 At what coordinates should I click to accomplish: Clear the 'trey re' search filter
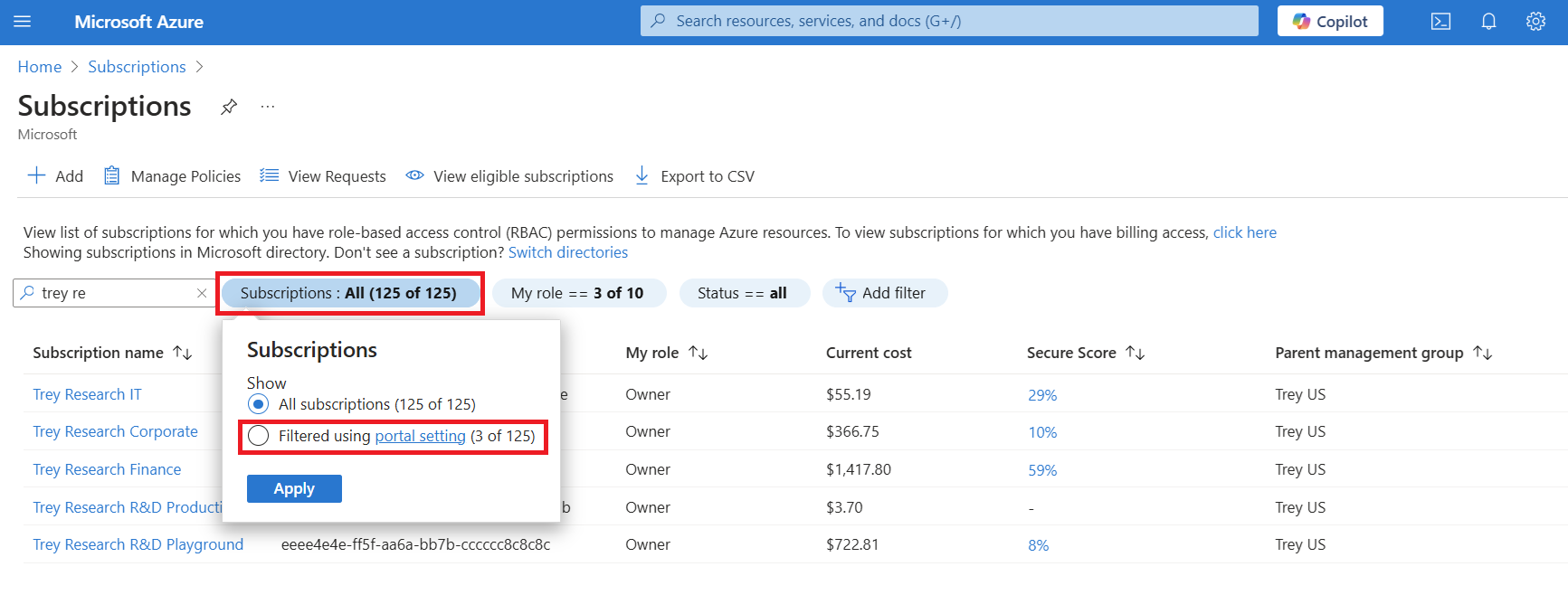coord(202,293)
